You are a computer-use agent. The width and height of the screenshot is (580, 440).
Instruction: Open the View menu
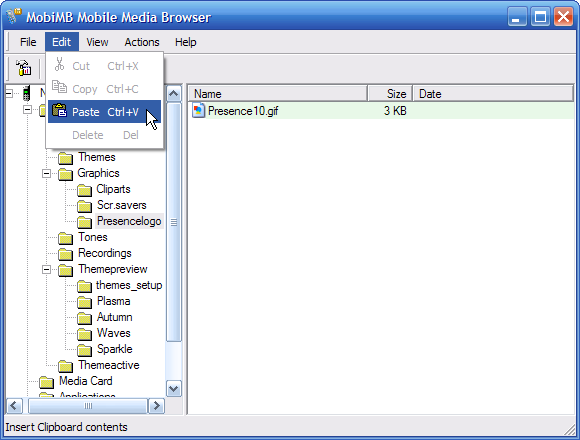(x=97, y=42)
